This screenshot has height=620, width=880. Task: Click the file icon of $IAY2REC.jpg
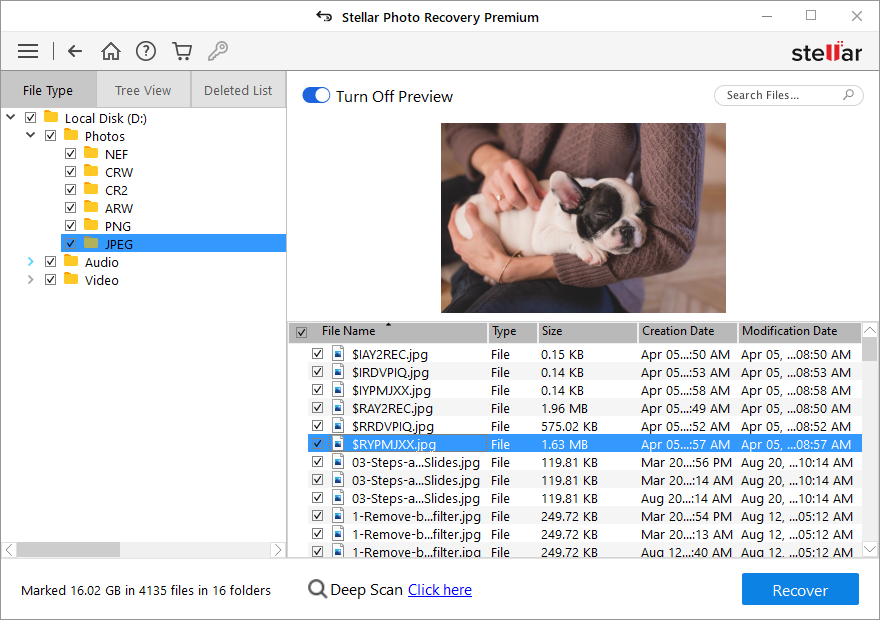click(338, 353)
